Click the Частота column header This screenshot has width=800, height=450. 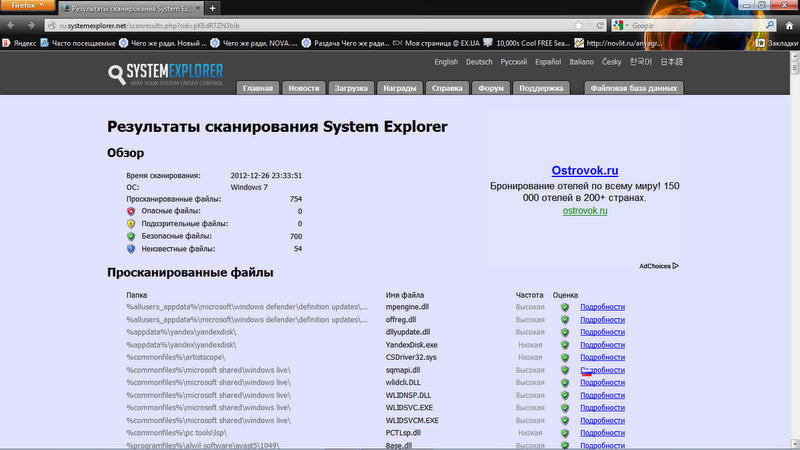pyautogui.click(x=529, y=295)
